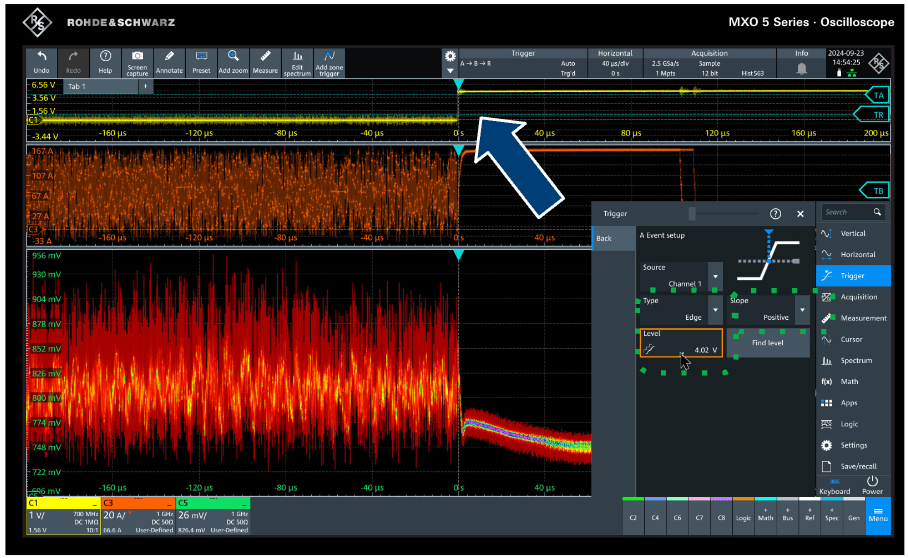Enable the Logic channel button
The image size is (908, 558).
[744, 517]
